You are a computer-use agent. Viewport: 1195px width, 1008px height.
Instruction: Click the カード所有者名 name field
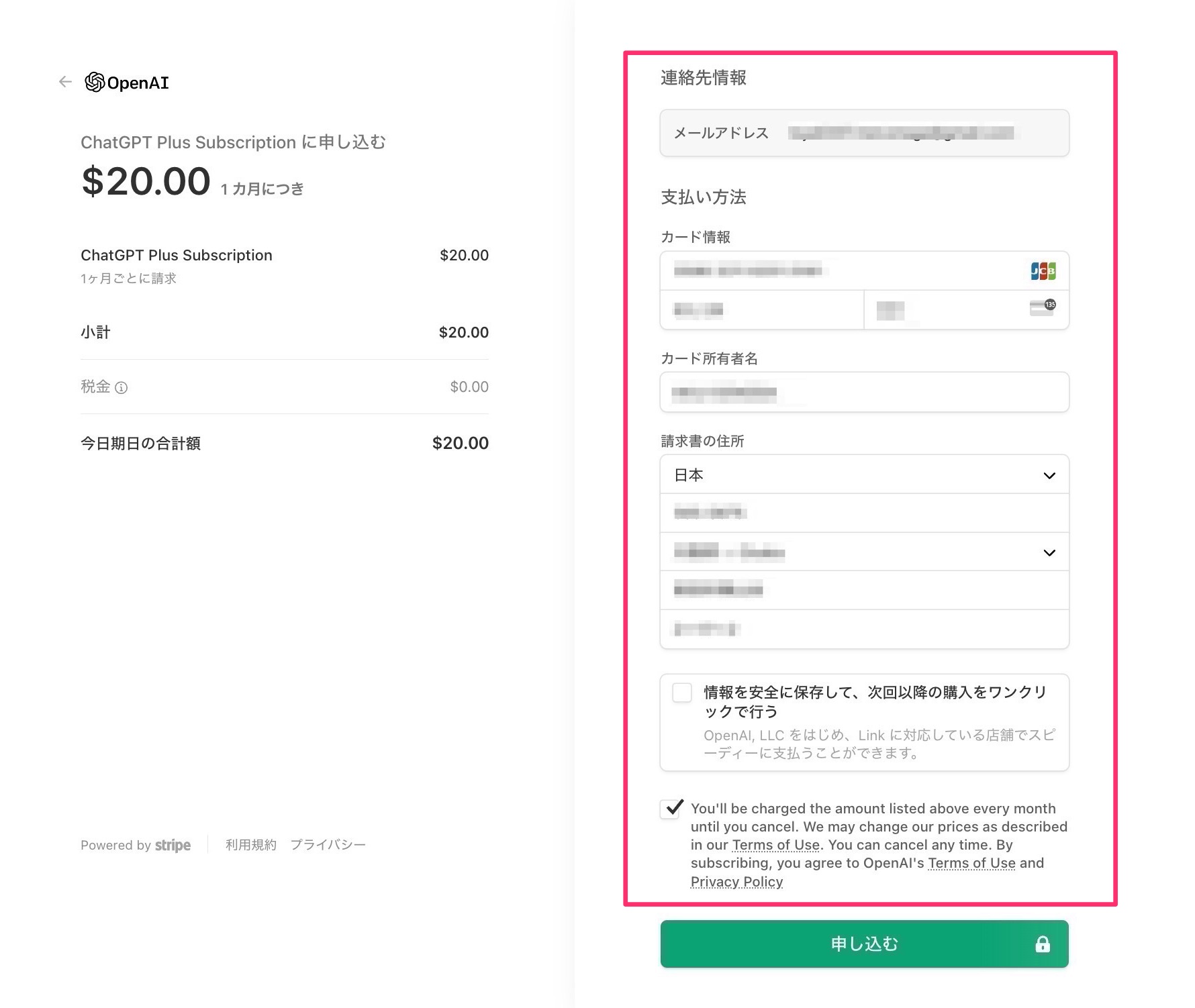coord(865,392)
